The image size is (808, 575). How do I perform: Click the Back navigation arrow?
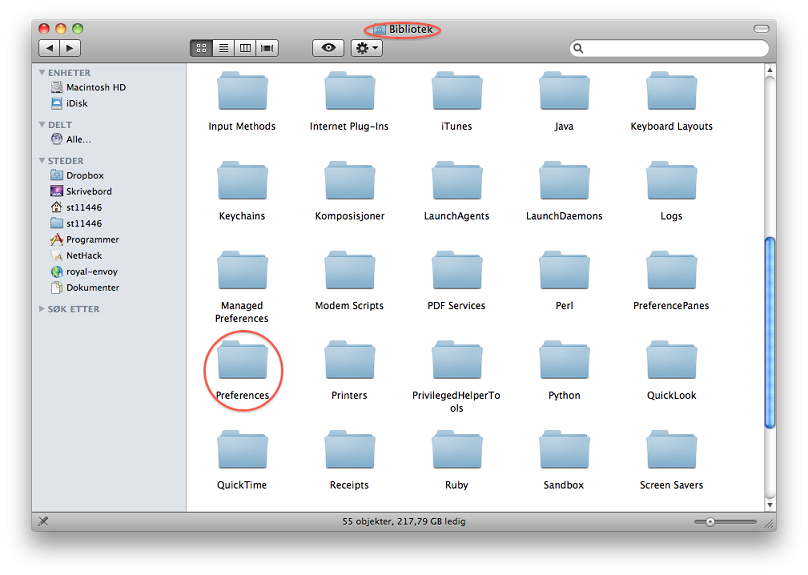49,48
